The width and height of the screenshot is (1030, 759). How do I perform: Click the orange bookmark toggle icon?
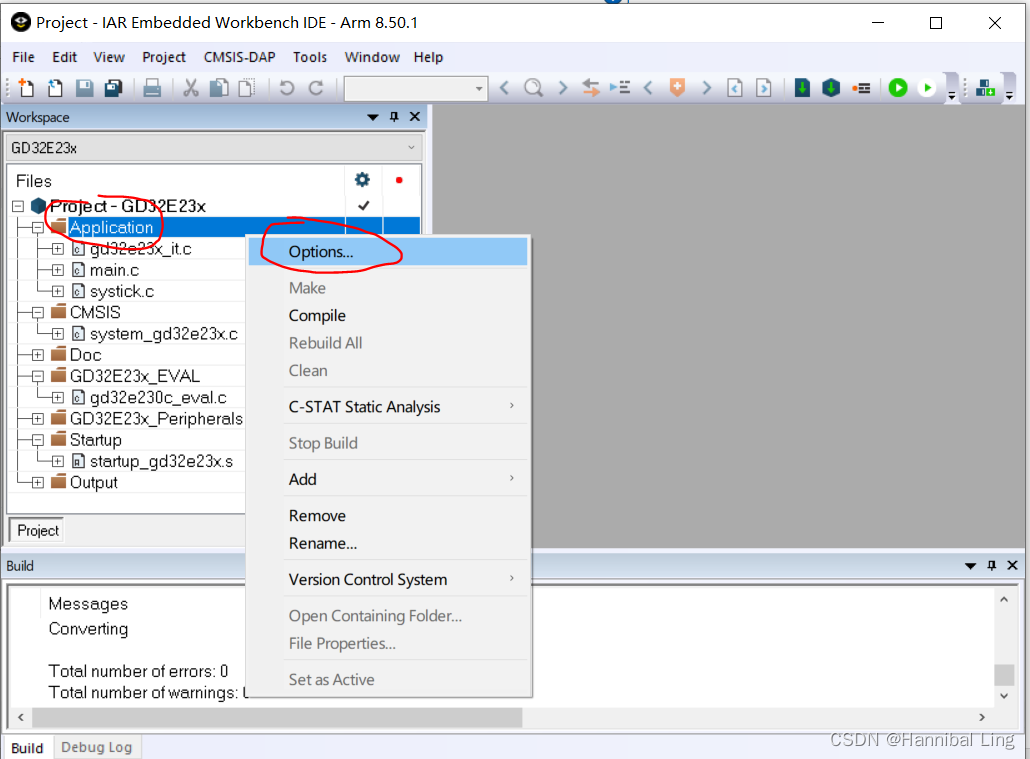677,87
